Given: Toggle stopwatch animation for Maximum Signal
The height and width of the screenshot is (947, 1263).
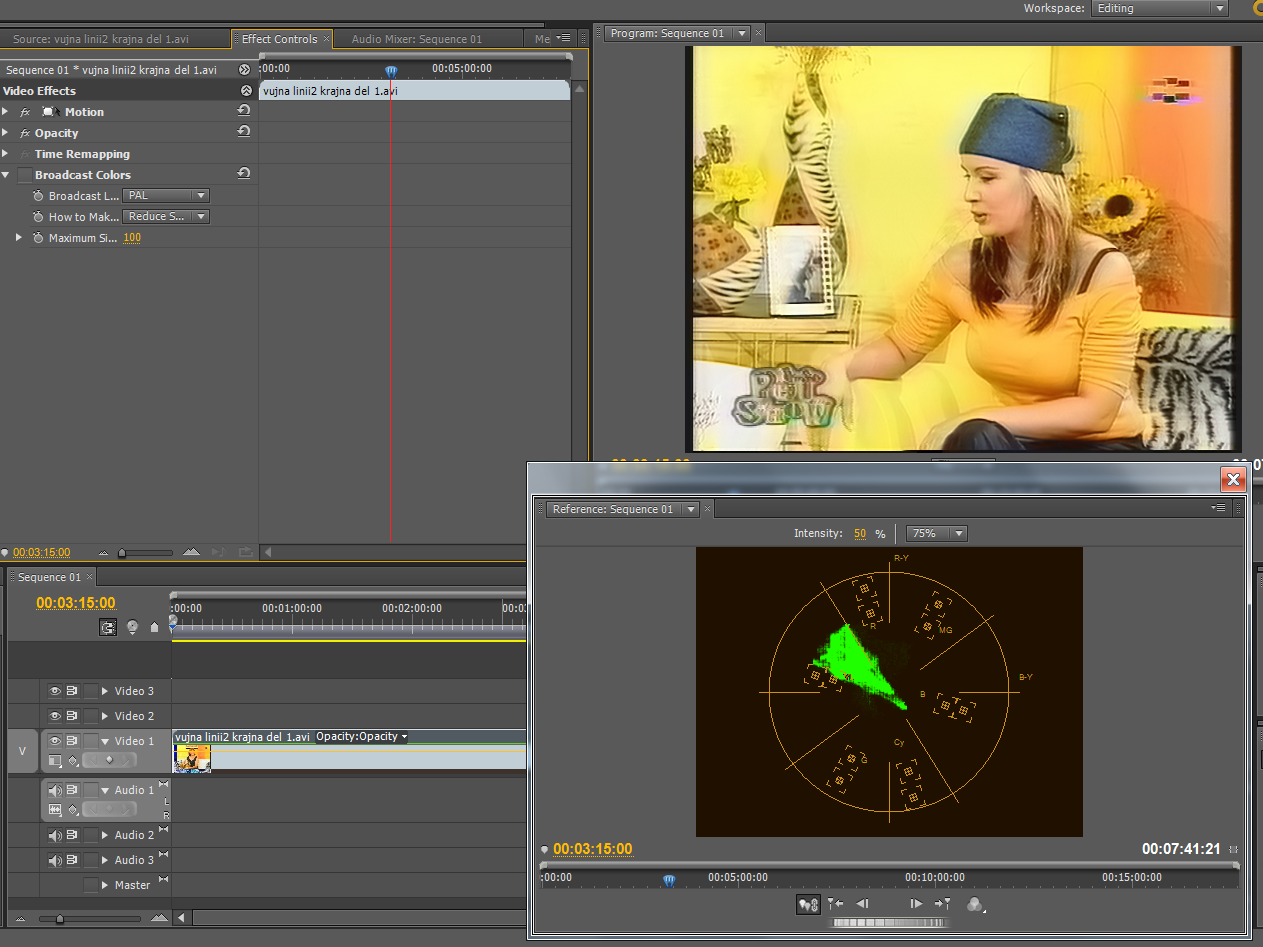Looking at the screenshot, I should click(x=38, y=238).
